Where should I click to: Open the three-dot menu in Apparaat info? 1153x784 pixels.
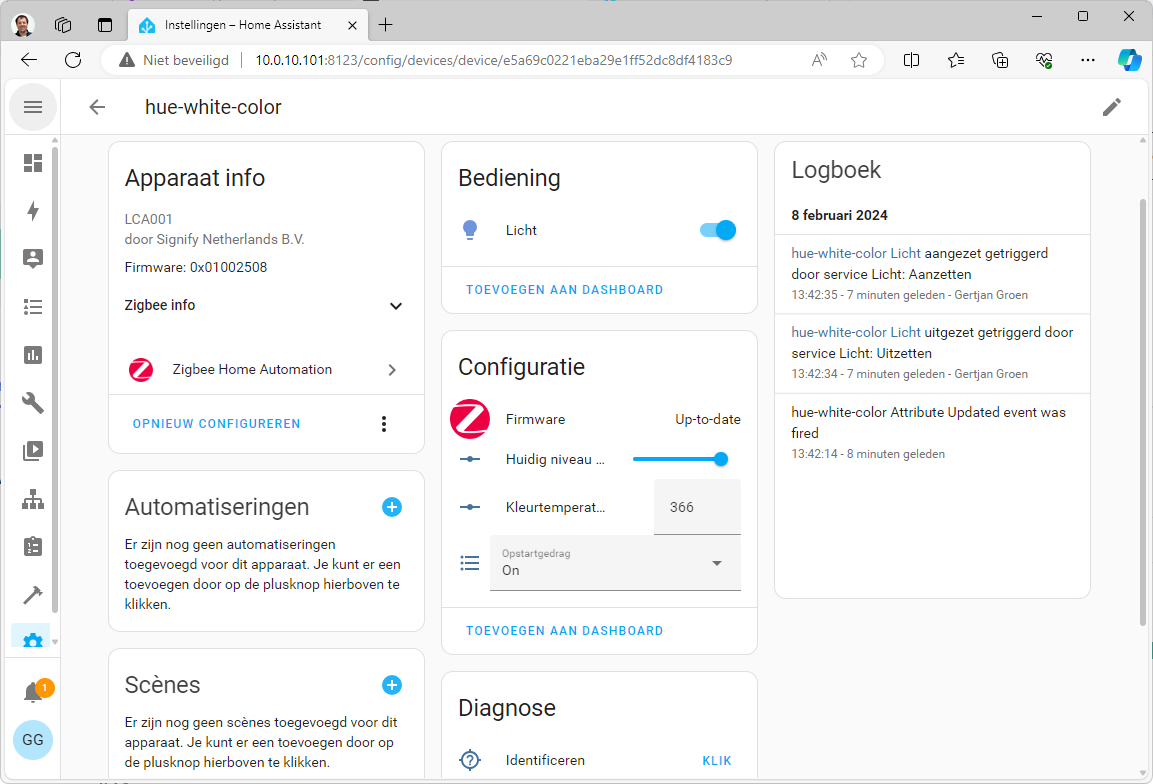pyautogui.click(x=383, y=424)
